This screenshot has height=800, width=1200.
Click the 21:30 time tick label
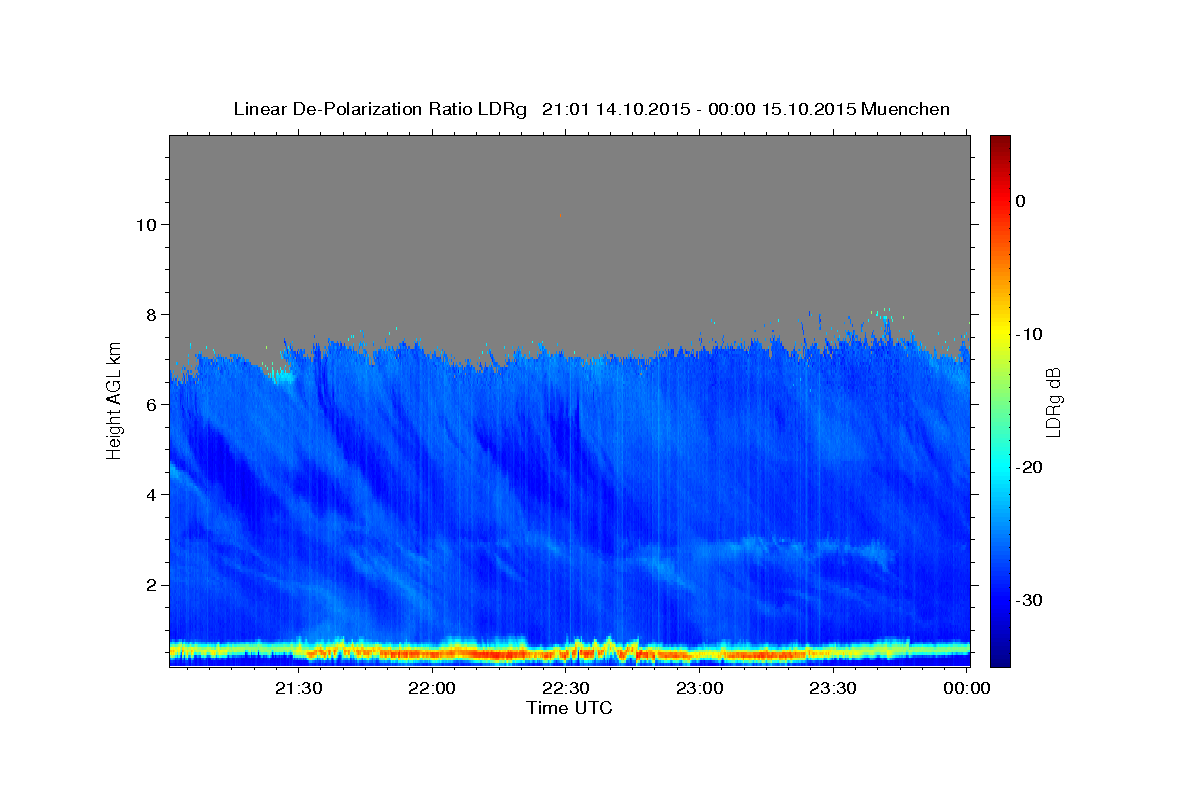pos(299,688)
